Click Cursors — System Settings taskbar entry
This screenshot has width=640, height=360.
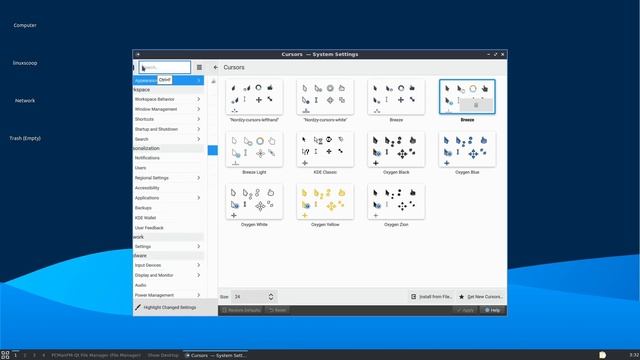215,355
